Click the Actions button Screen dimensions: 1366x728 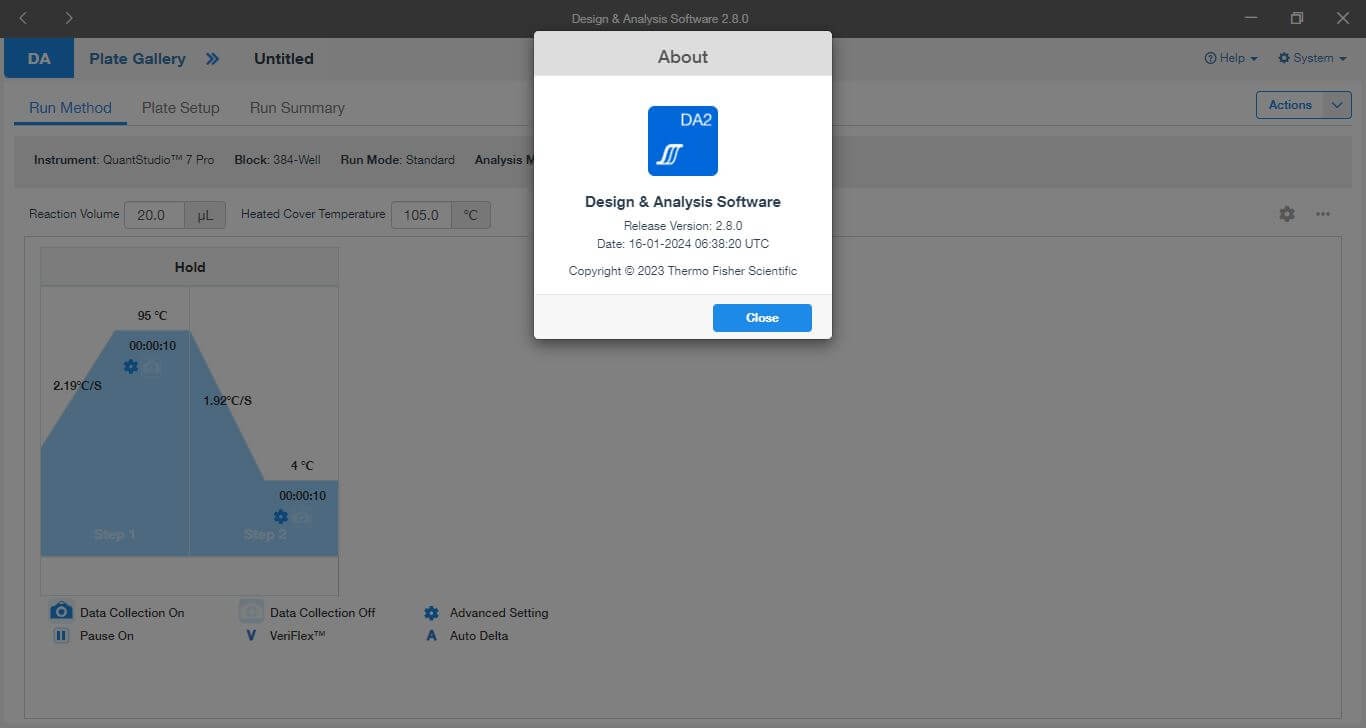pos(1290,105)
